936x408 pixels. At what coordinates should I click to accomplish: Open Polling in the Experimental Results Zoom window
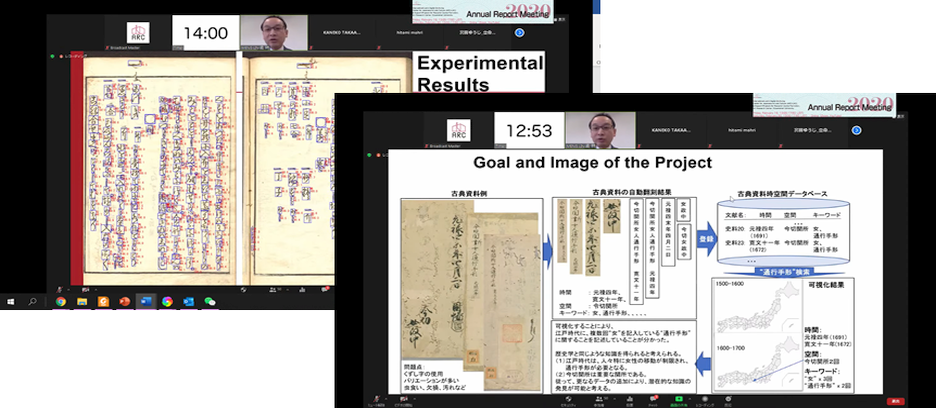pos(301,290)
